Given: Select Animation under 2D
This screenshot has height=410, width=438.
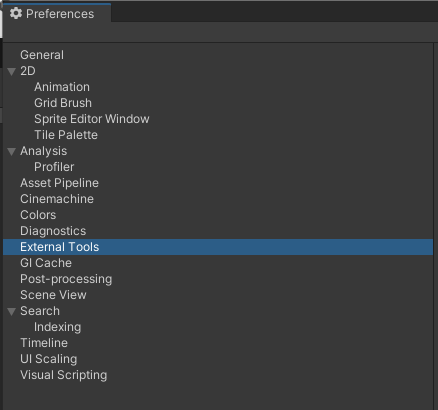Looking at the screenshot, I should [x=62, y=87].
